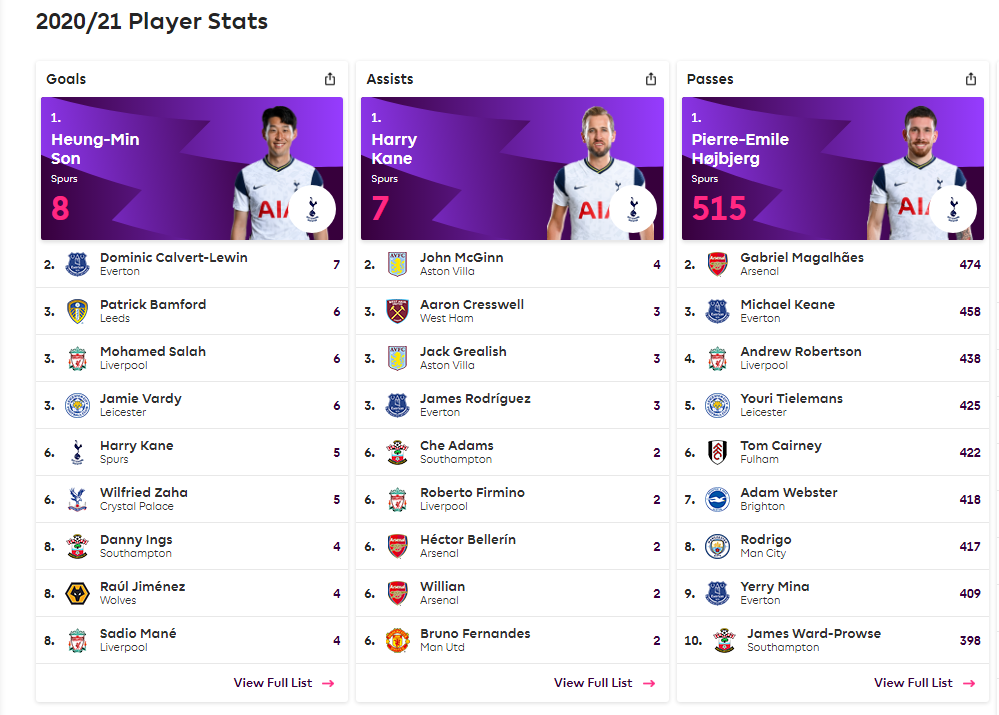Click the Man Utd crest beside Bruno Fernandes
The height and width of the screenshot is (715, 999).
click(398, 640)
